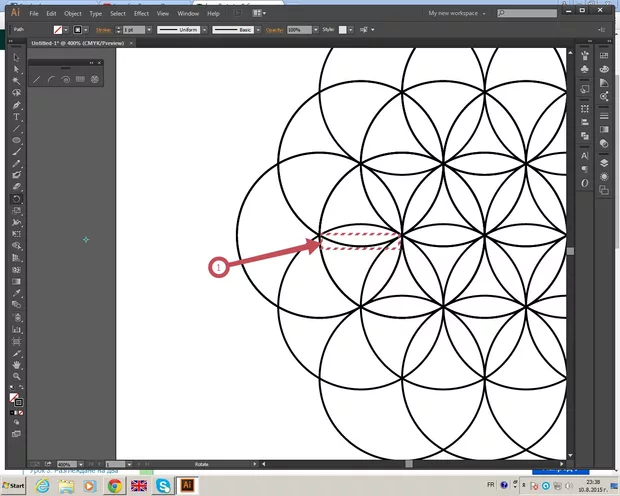This screenshot has width=620, height=496.
Task: Expand the Uniform width profile dropdown
Action: [204, 31]
